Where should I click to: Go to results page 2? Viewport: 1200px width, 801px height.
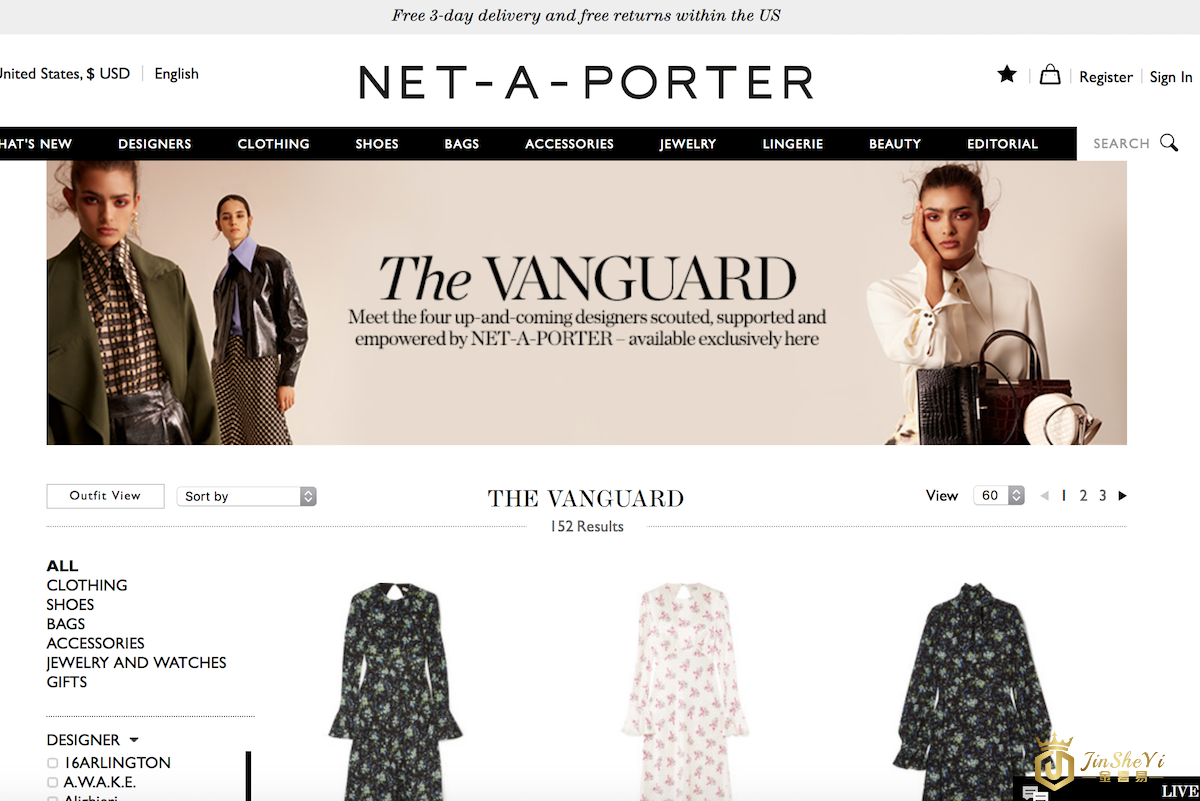pos(1083,496)
